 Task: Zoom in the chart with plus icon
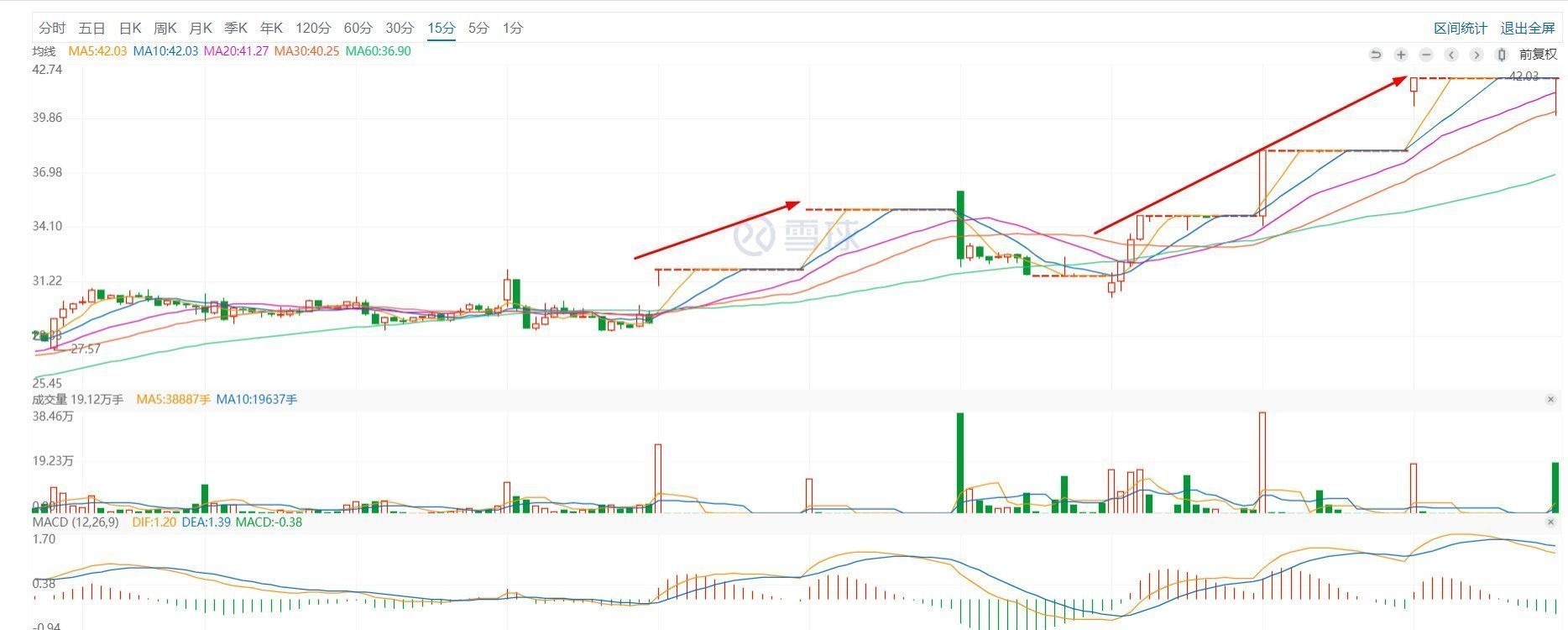point(1401,55)
